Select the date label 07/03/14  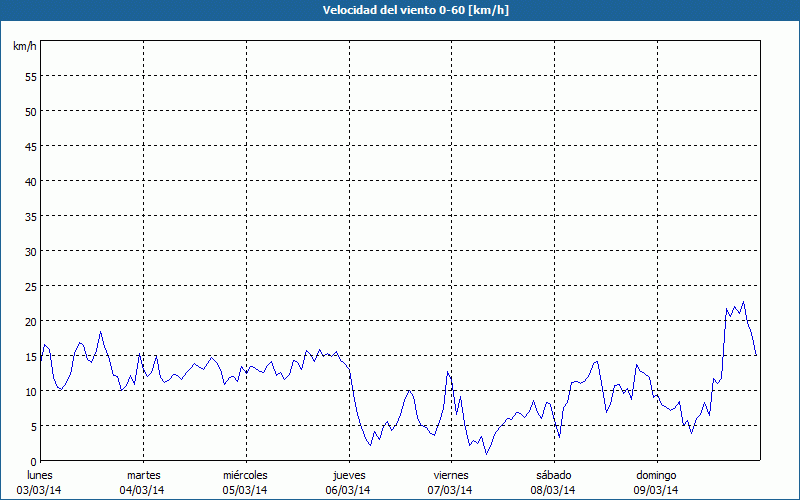click(451, 490)
